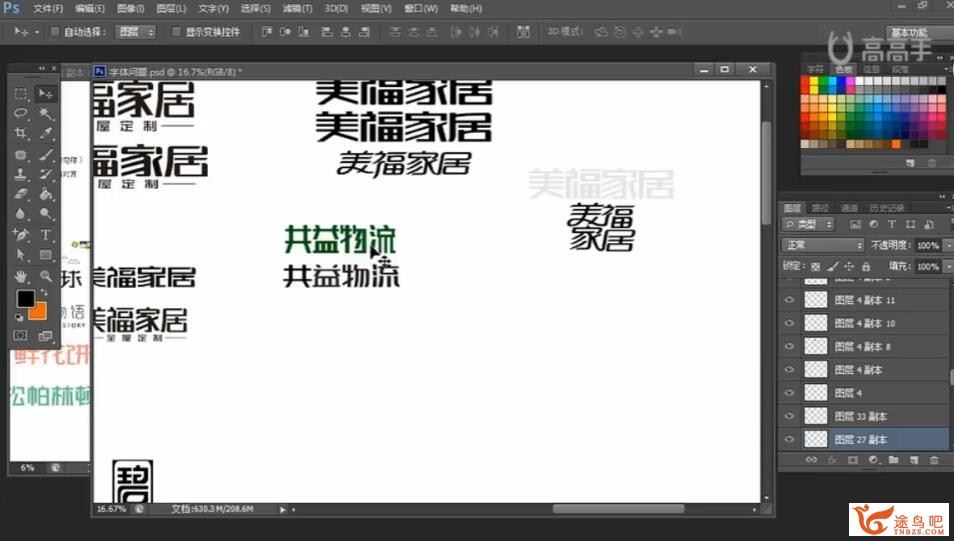Screen dimensions: 954x541
Task: Select the Pen tool
Action: pyautogui.click(x=21, y=234)
